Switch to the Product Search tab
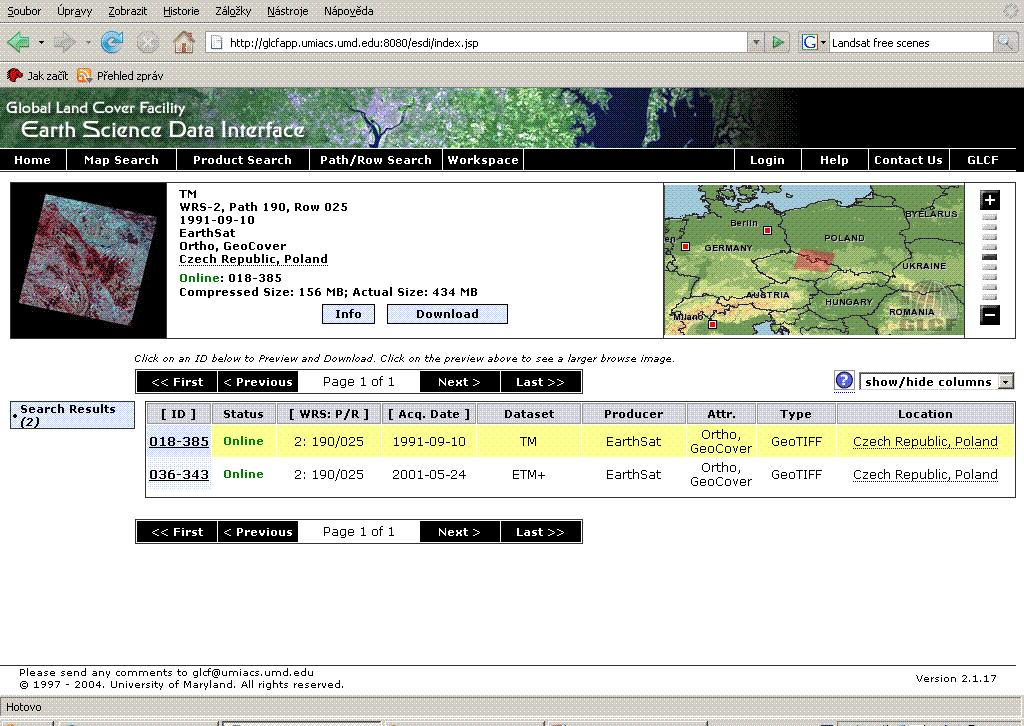This screenshot has height=726, width=1024. 242,160
